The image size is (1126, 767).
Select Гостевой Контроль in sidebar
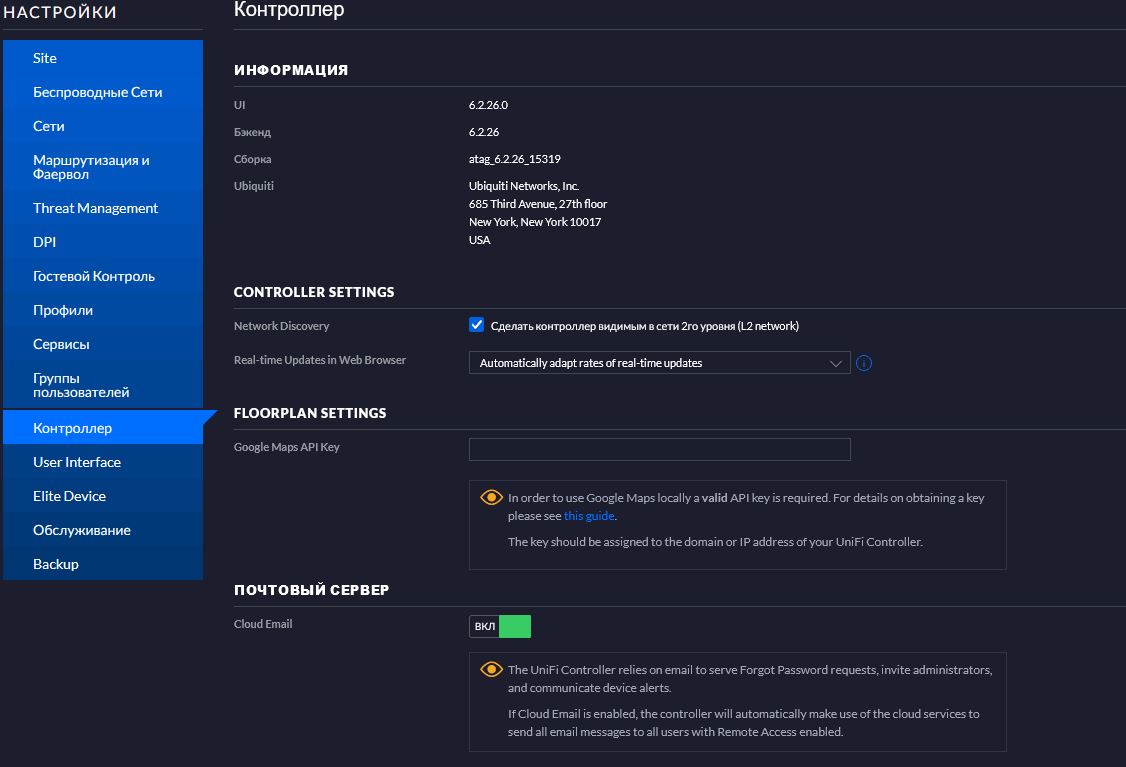point(103,276)
